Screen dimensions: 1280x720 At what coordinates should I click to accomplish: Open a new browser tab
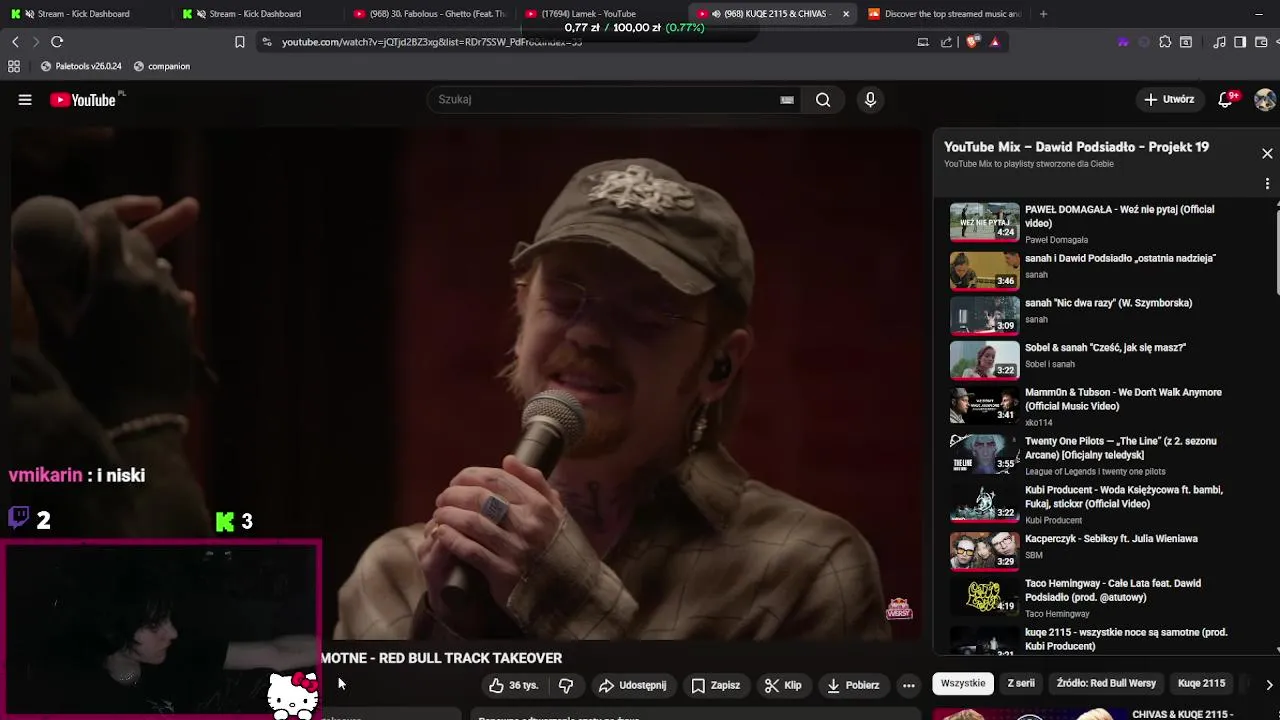coord(1043,14)
